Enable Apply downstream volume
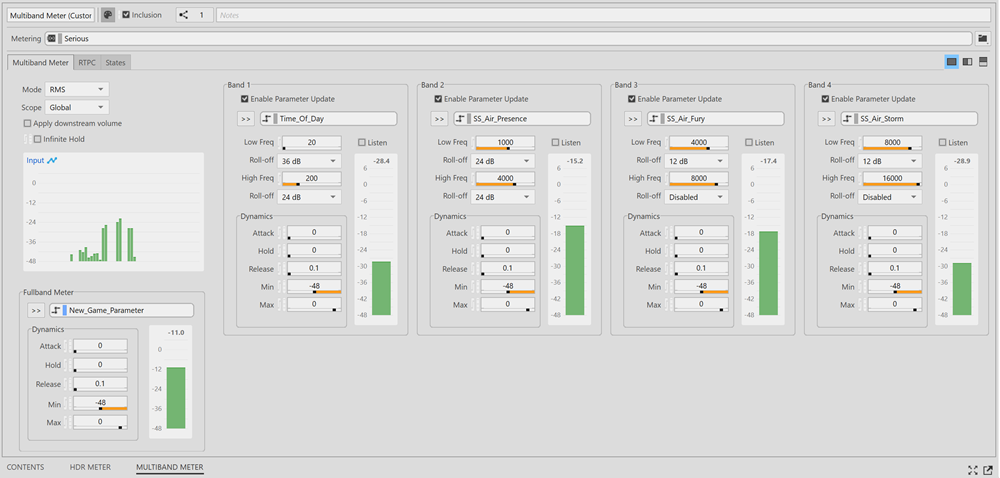1000x478 pixels. point(27,124)
